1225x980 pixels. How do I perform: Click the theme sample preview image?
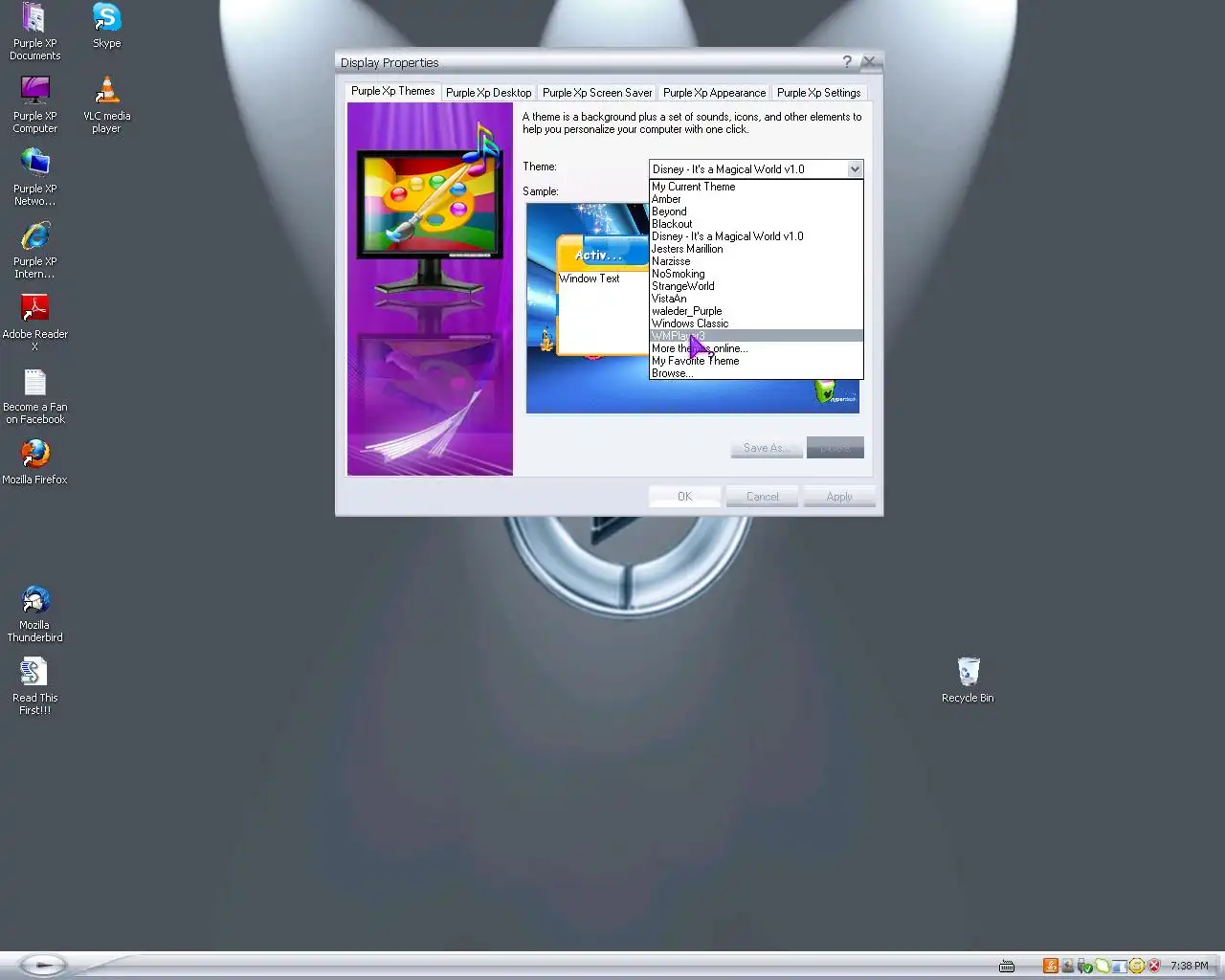(587, 307)
